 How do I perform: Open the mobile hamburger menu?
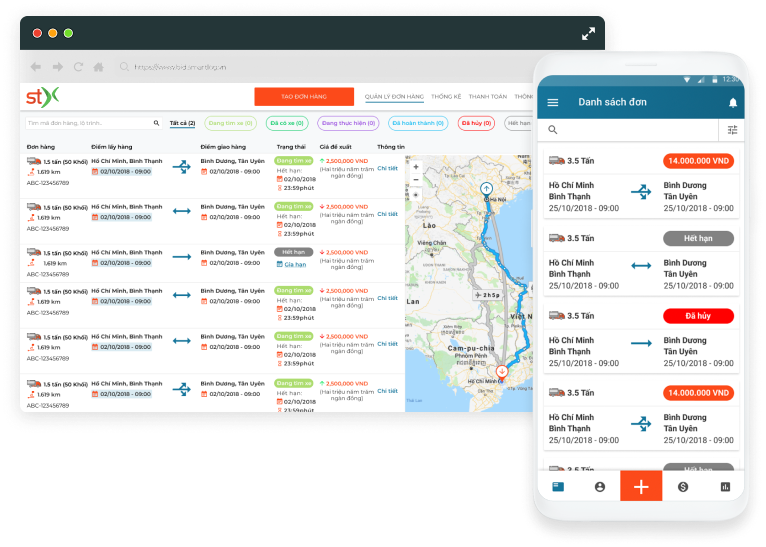[553, 103]
